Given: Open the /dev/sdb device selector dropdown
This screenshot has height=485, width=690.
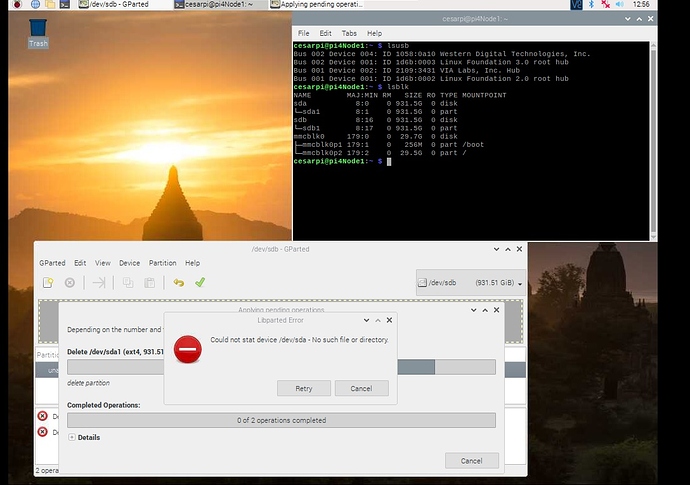Looking at the screenshot, I should click(x=470, y=283).
